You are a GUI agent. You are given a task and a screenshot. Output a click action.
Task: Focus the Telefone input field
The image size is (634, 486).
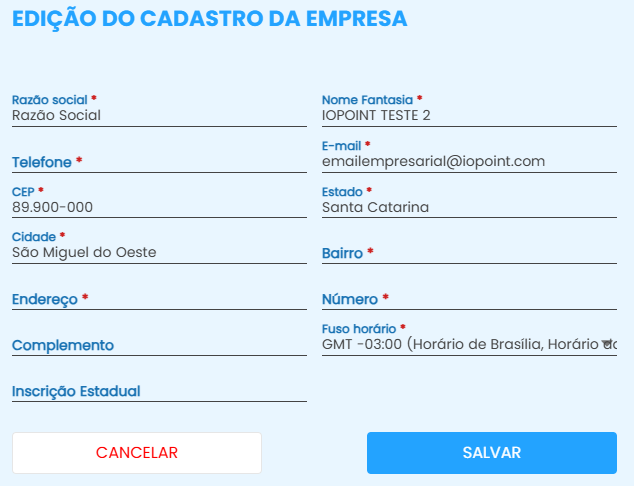point(159,162)
